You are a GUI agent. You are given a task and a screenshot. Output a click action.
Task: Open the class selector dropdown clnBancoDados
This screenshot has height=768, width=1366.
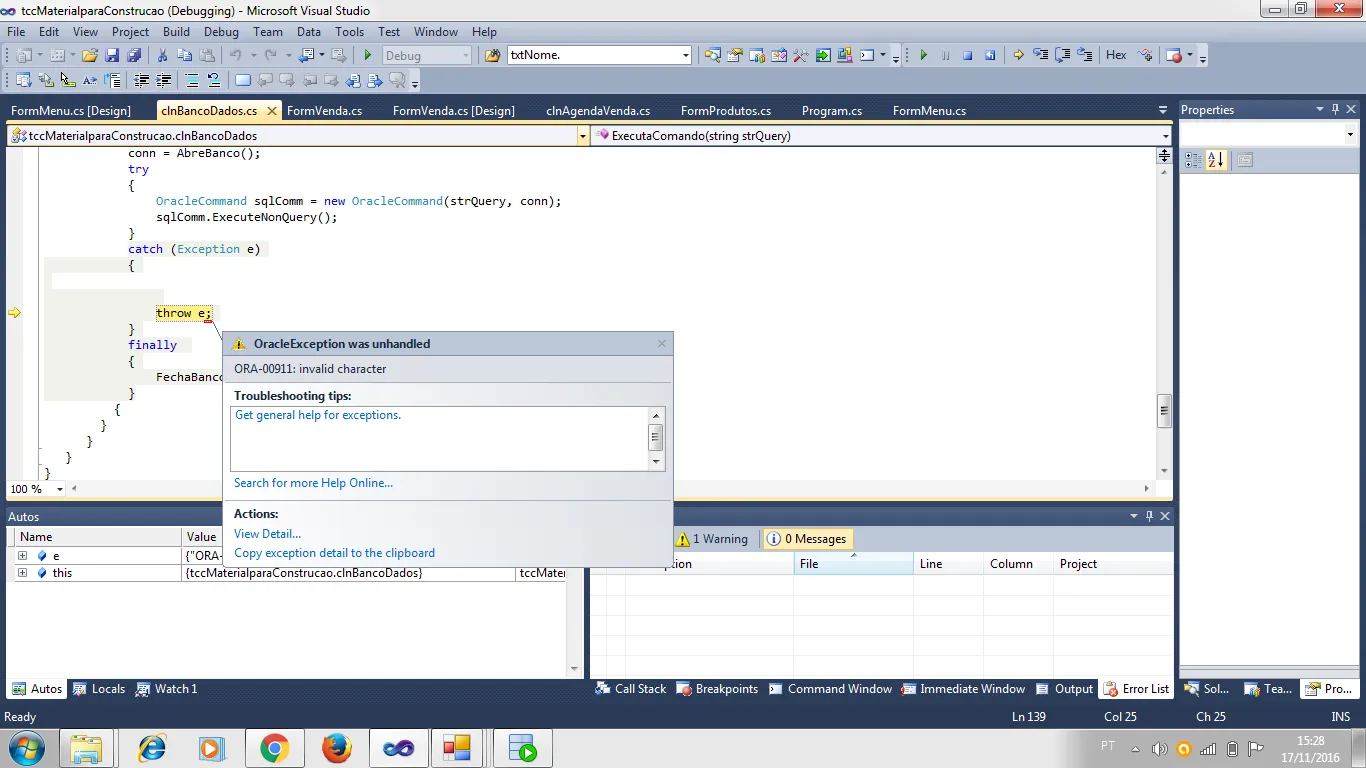[583, 136]
